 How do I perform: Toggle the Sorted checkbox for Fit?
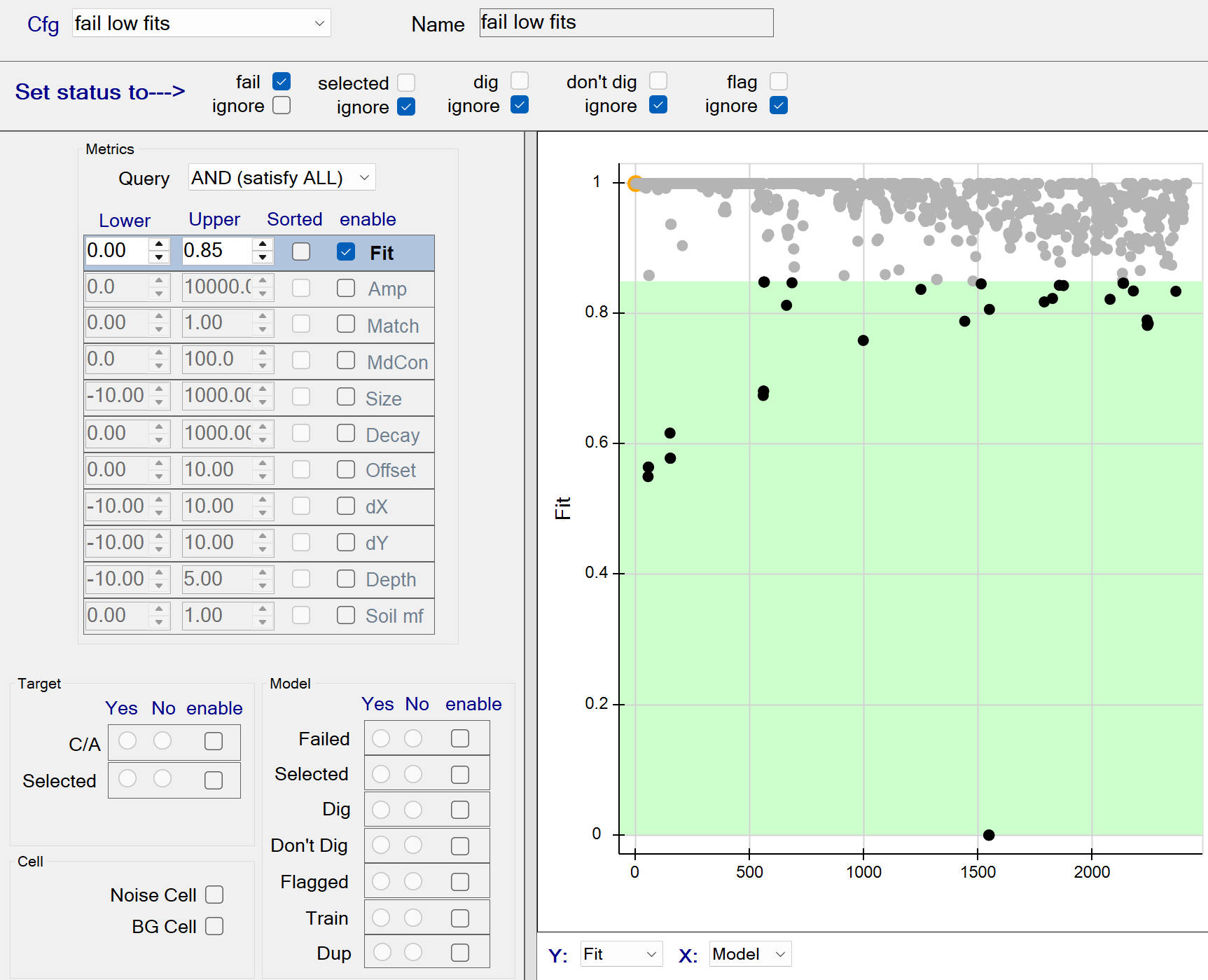point(301,251)
